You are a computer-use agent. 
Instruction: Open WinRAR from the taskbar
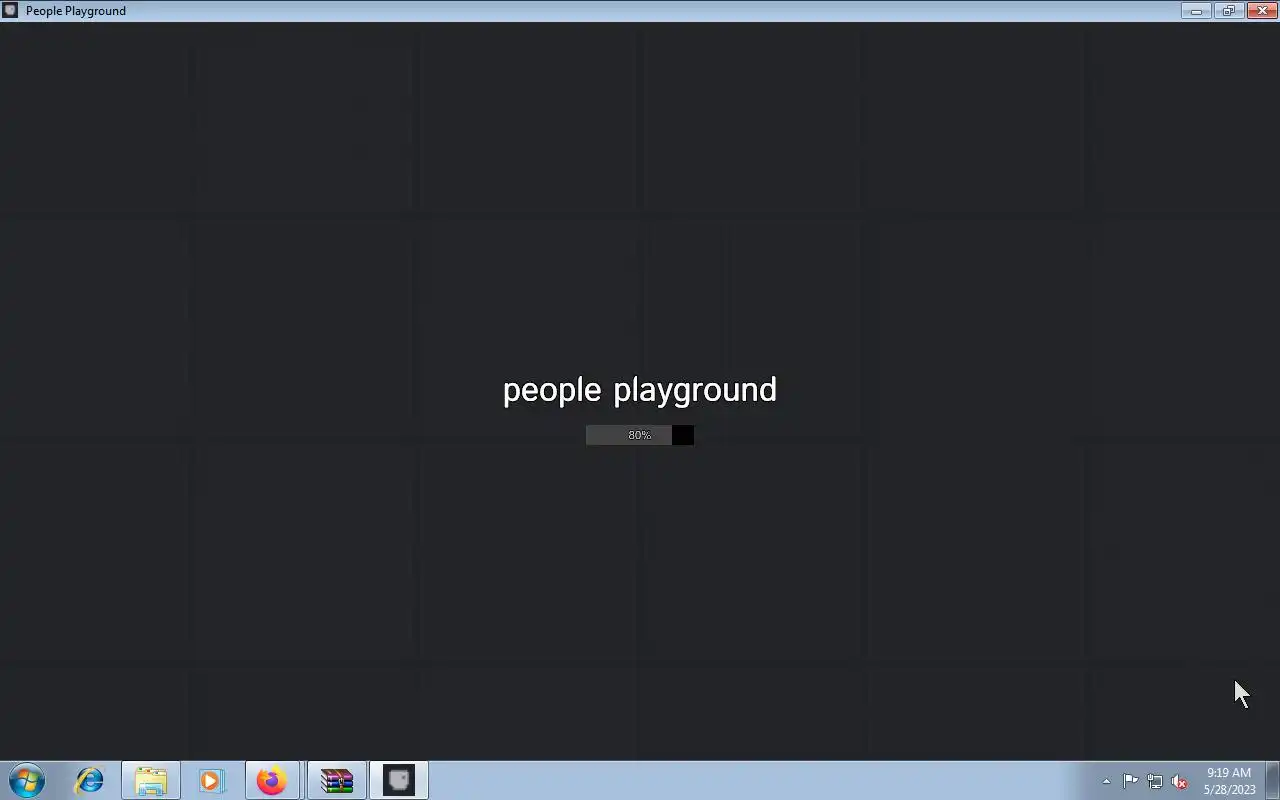coord(337,780)
